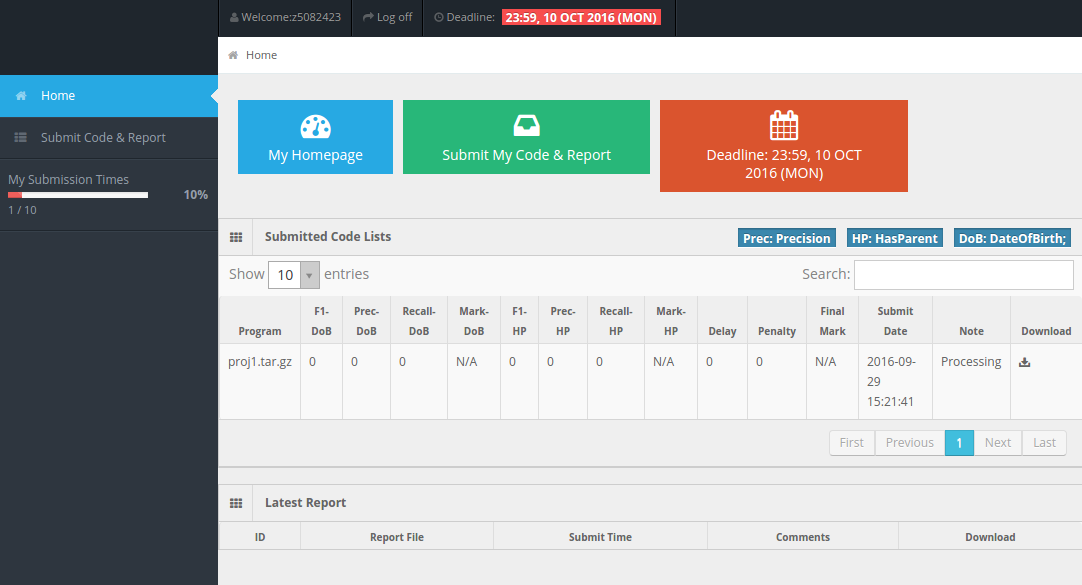Sort the table by the Submit Date column

click(894, 321)
